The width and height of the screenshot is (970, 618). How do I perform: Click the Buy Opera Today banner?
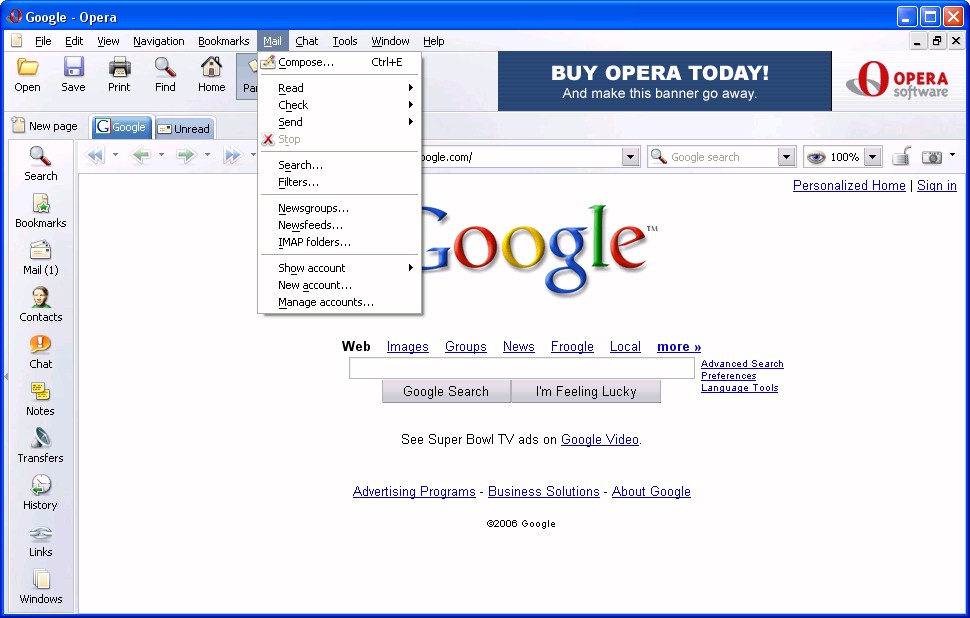664,81
